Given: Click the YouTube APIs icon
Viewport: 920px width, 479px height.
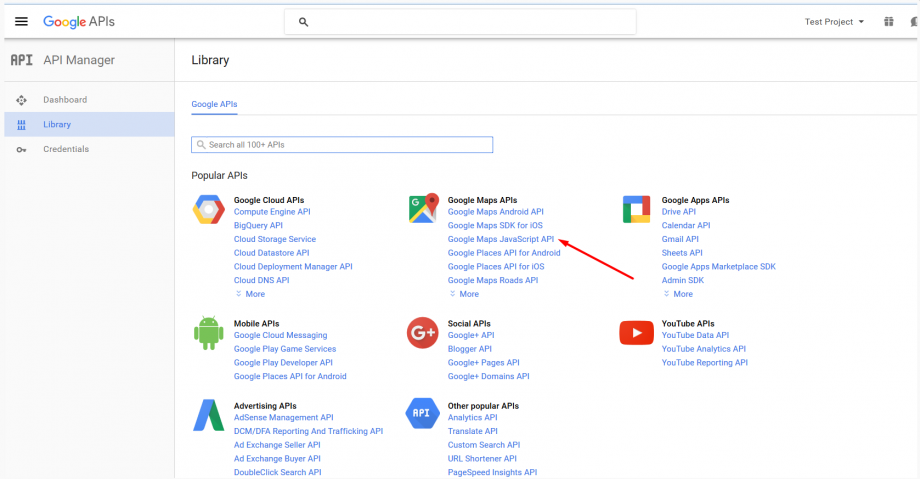Looking at the screenshot, I should click(637, 333).
